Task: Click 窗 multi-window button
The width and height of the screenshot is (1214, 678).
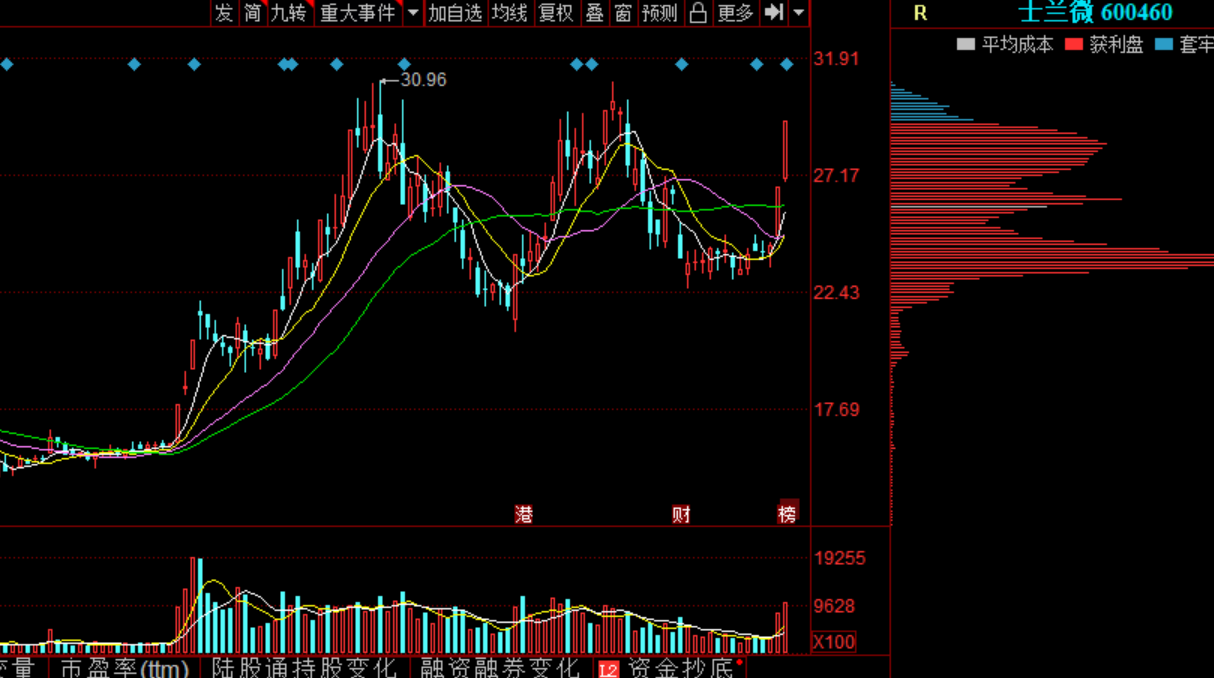Action: (623, 13)
